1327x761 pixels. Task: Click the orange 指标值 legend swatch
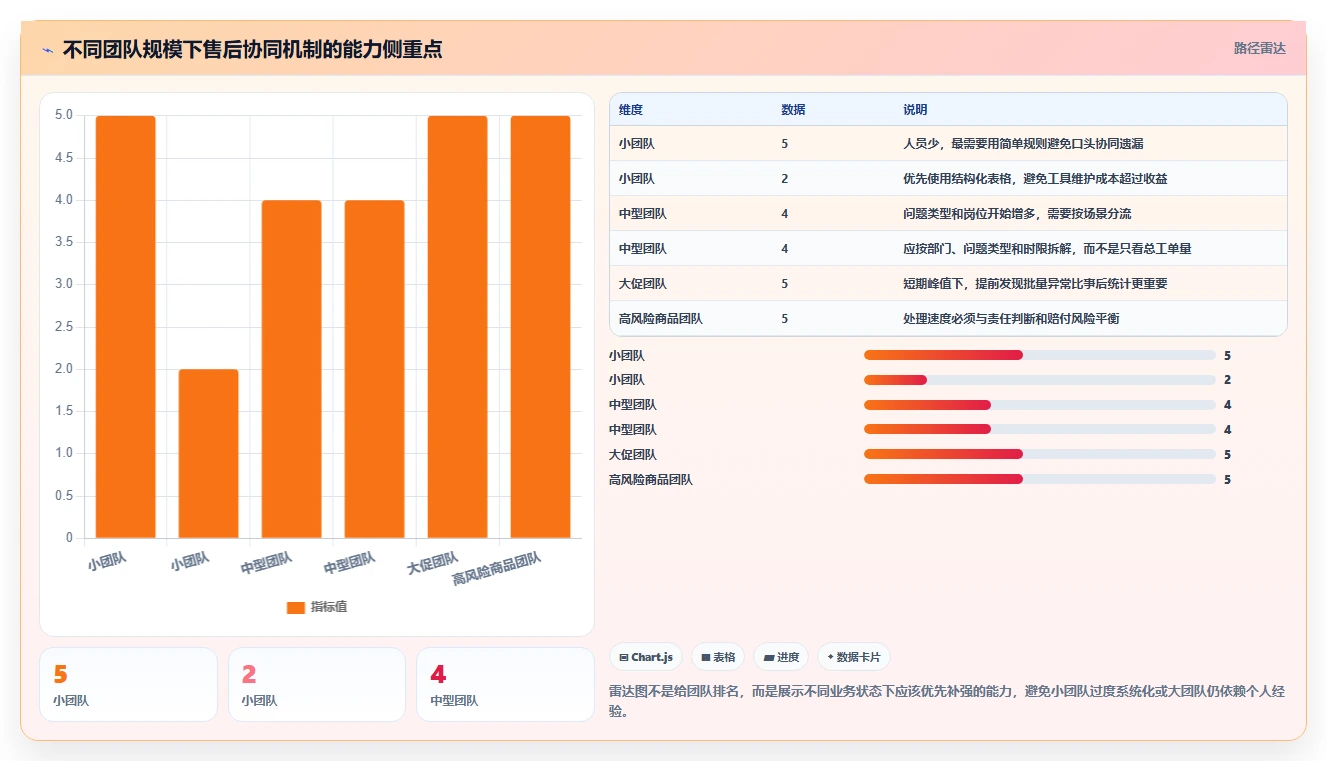pos(295,607)
